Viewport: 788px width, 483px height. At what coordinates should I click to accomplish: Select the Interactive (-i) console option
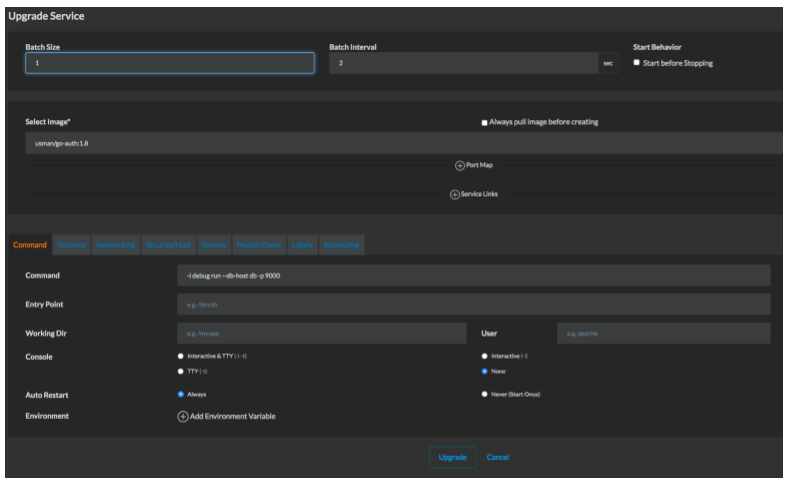pos(484,356)
